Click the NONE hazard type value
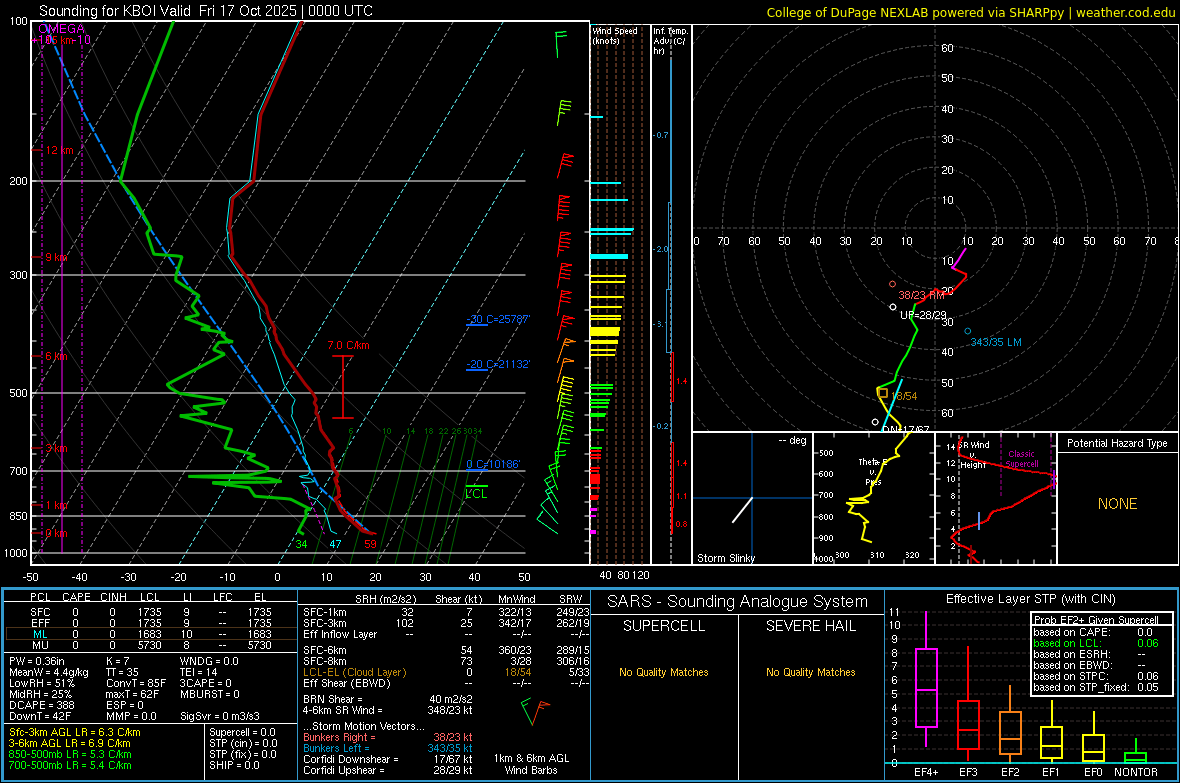Viewport: 1180px width, 783px height. 1117,504
